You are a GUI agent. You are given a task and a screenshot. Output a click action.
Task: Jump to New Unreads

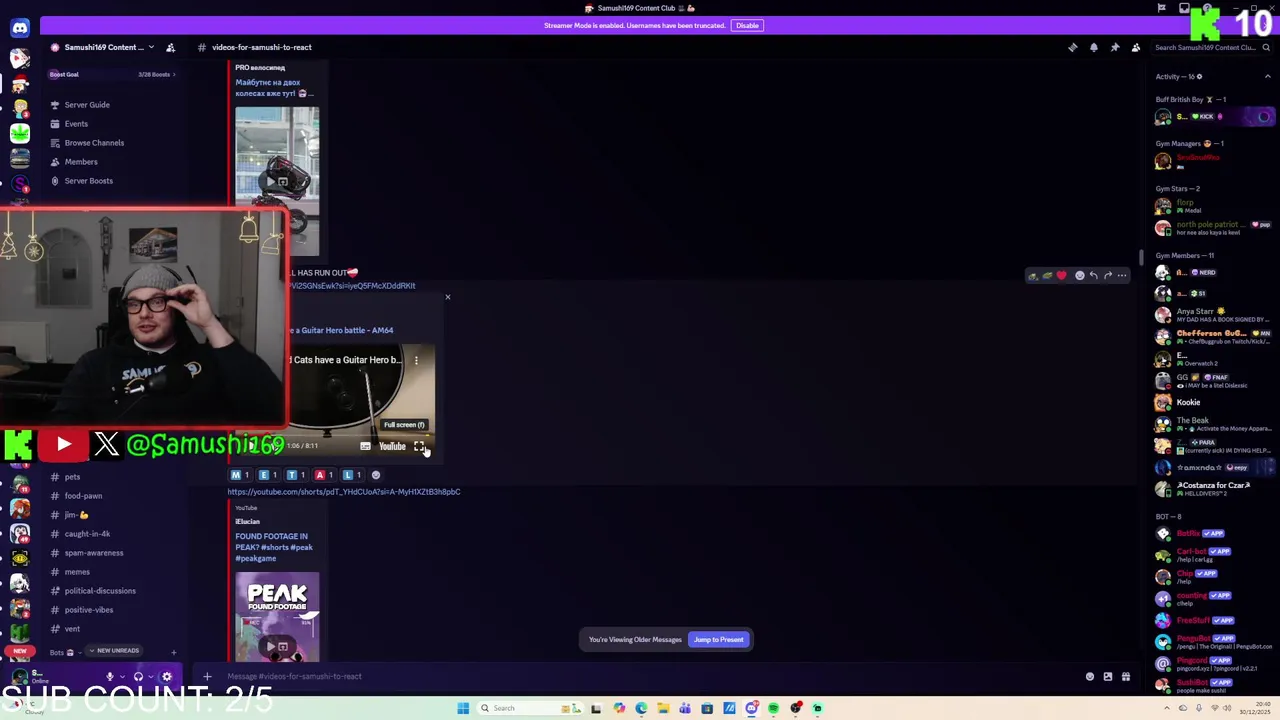(114, 651)
